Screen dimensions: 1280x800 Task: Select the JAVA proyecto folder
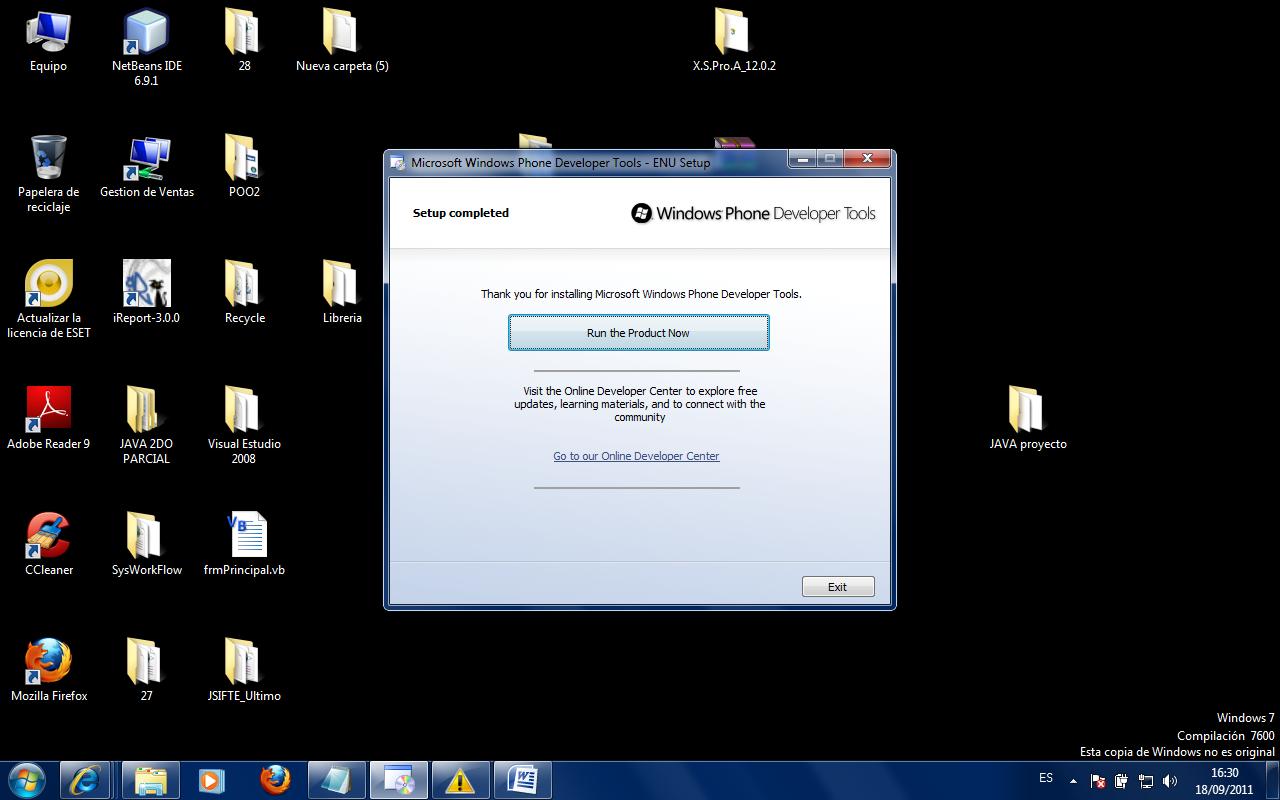(x=1027, y=411)
